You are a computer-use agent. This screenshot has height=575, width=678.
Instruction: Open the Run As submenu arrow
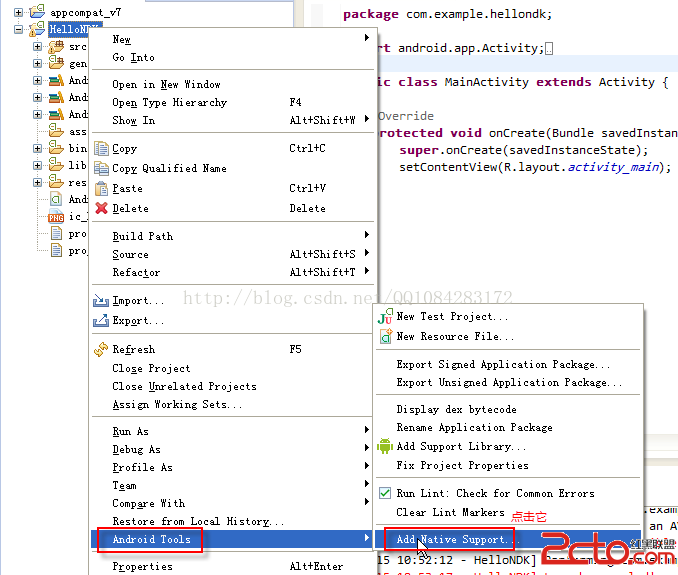[x=367, y=431]
